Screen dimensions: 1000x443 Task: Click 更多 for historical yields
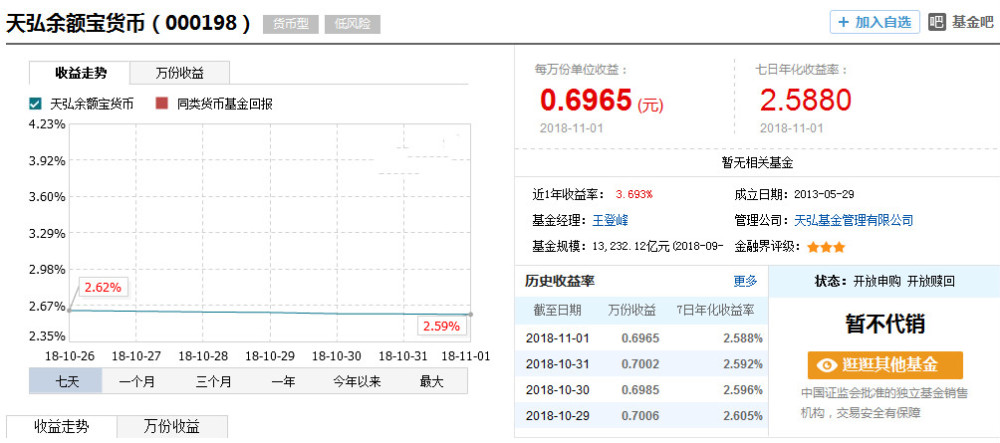(745, 281)
